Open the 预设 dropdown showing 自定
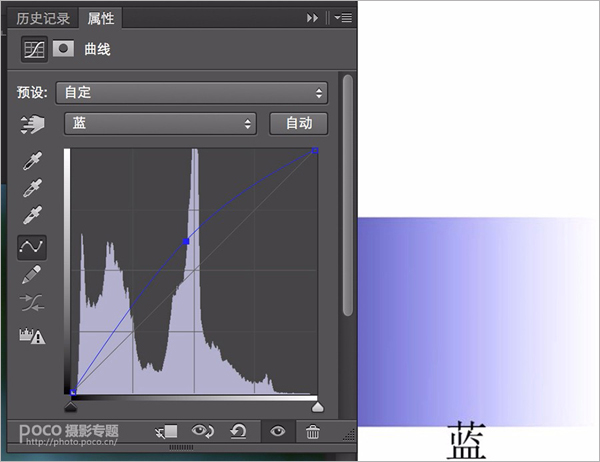The image size is (600, 462). (192, 93)
